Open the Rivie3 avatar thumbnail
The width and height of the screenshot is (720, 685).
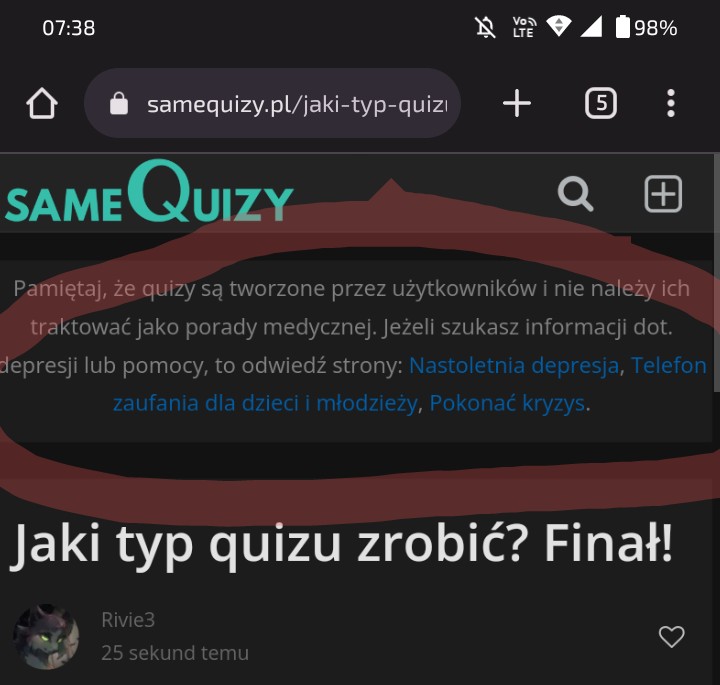pos(46,636)
